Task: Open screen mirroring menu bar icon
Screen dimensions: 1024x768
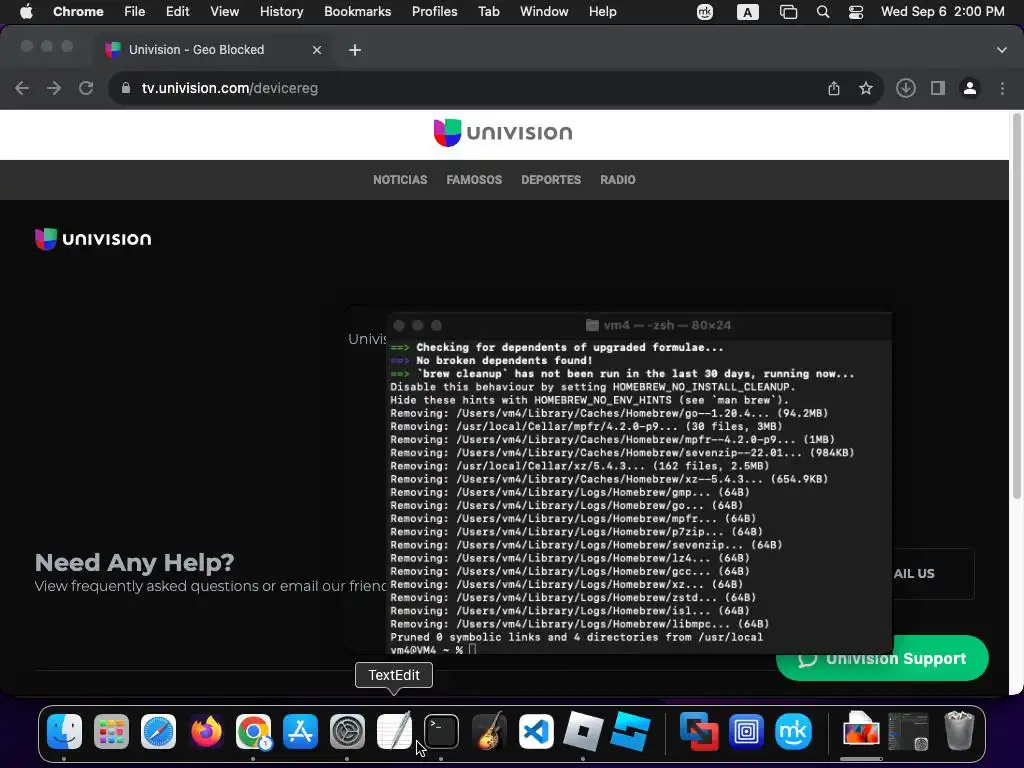Action: pos(789,12)
